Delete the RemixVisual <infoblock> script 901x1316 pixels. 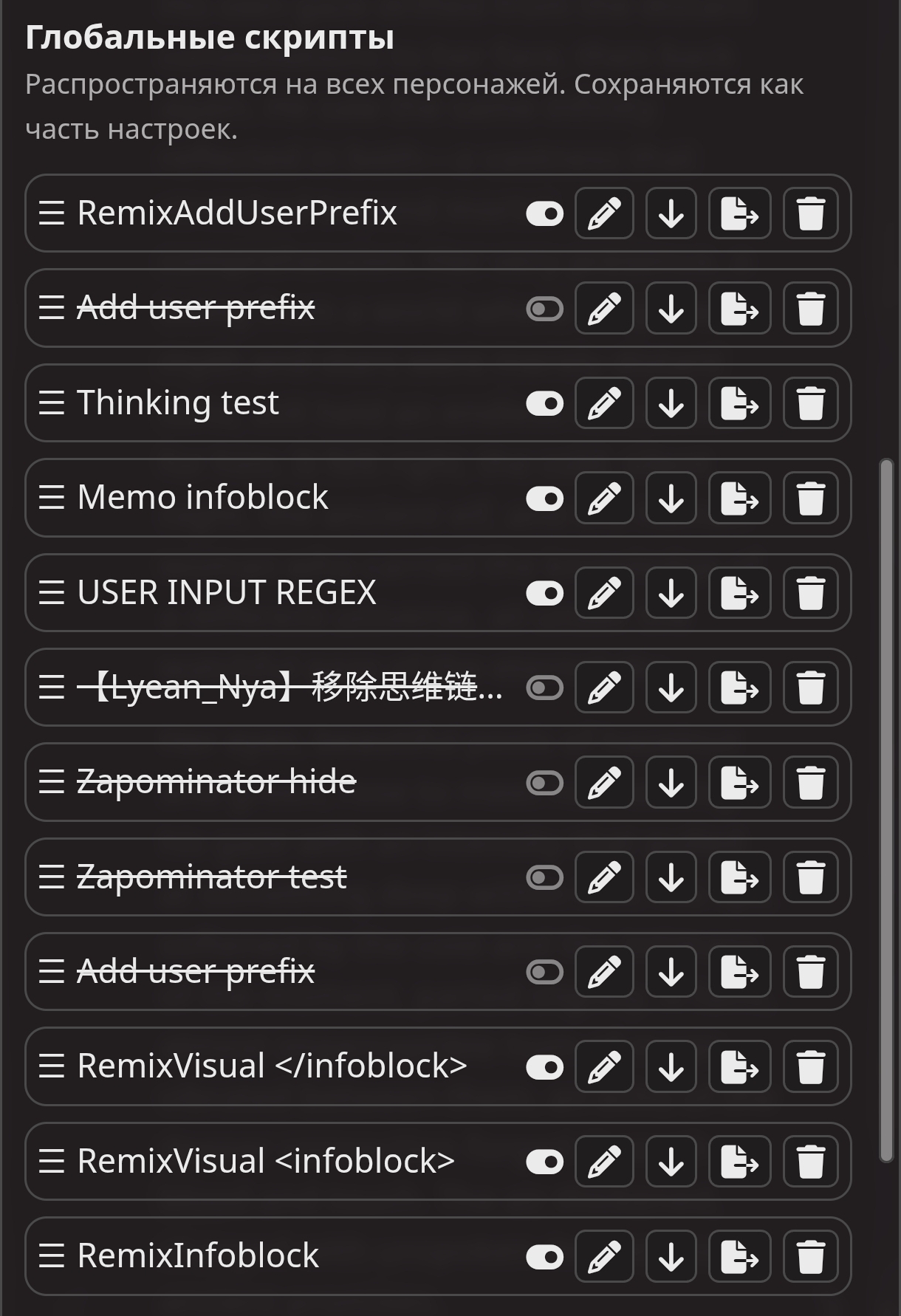(810, 1162)
